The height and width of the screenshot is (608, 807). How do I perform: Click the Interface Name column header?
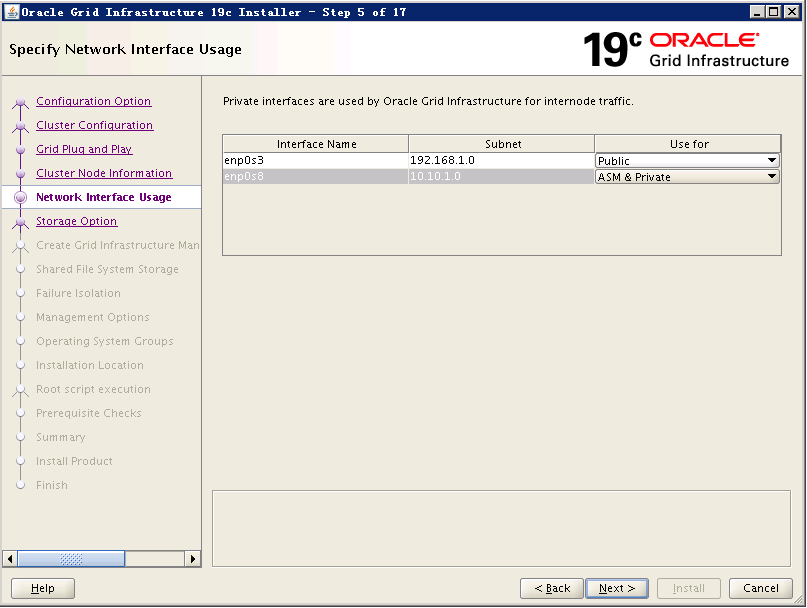click(316, 144)
